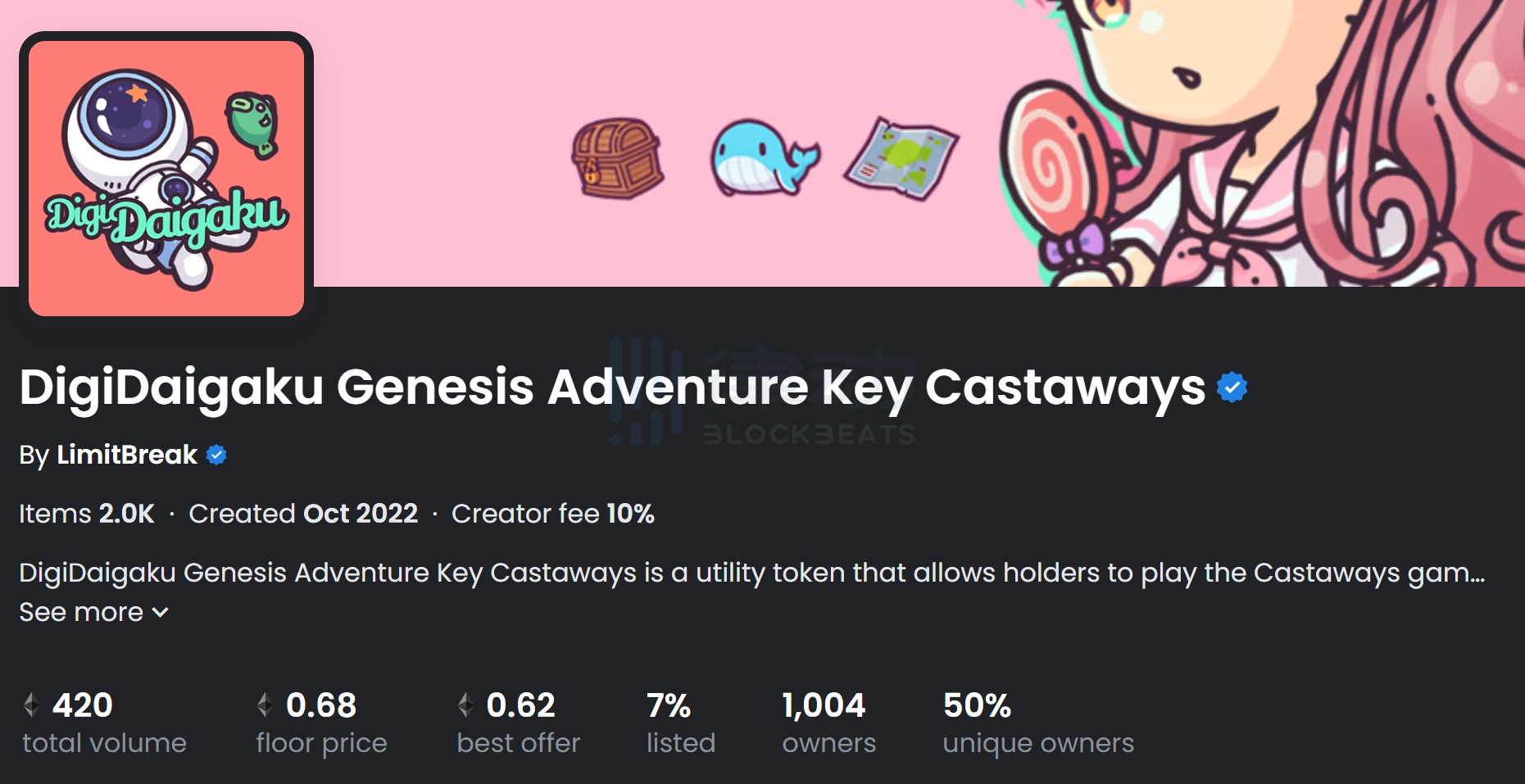This screenshot has width=1525, height=784.
Task: Click the treasure chest sticker on the banner
Action: click(x=619, y=156)
